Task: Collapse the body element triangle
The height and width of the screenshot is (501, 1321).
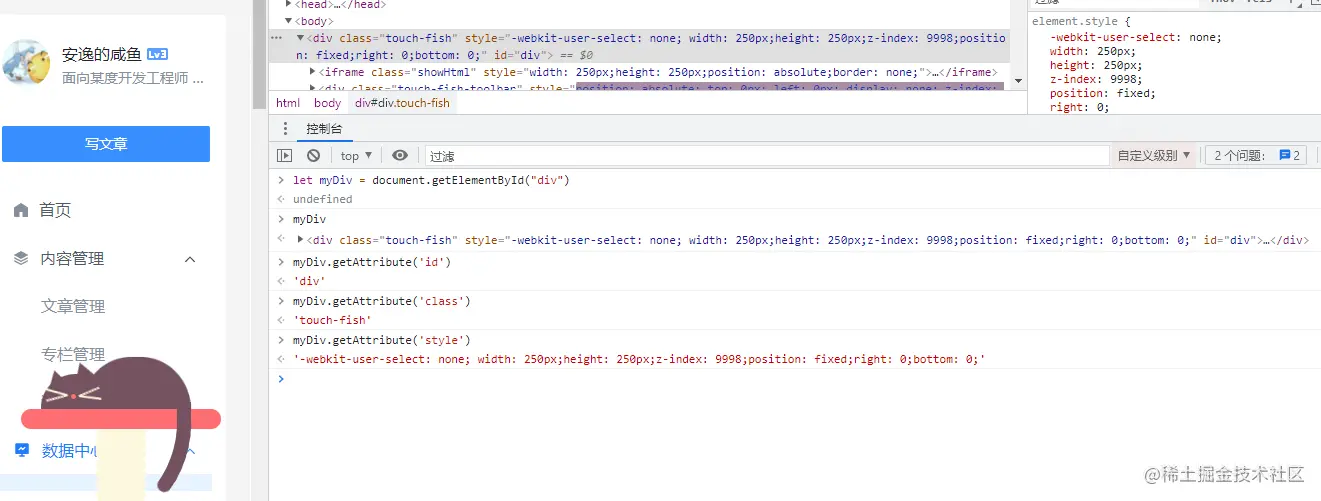Action: pos(289,21)
